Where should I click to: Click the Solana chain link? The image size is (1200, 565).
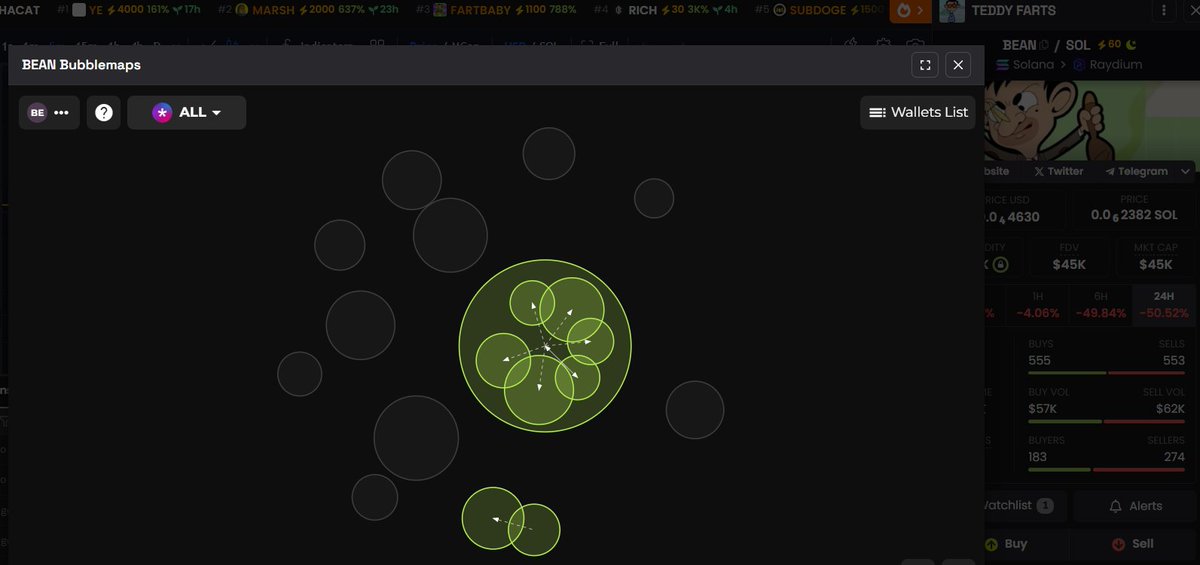click(x=1026, y=64)
